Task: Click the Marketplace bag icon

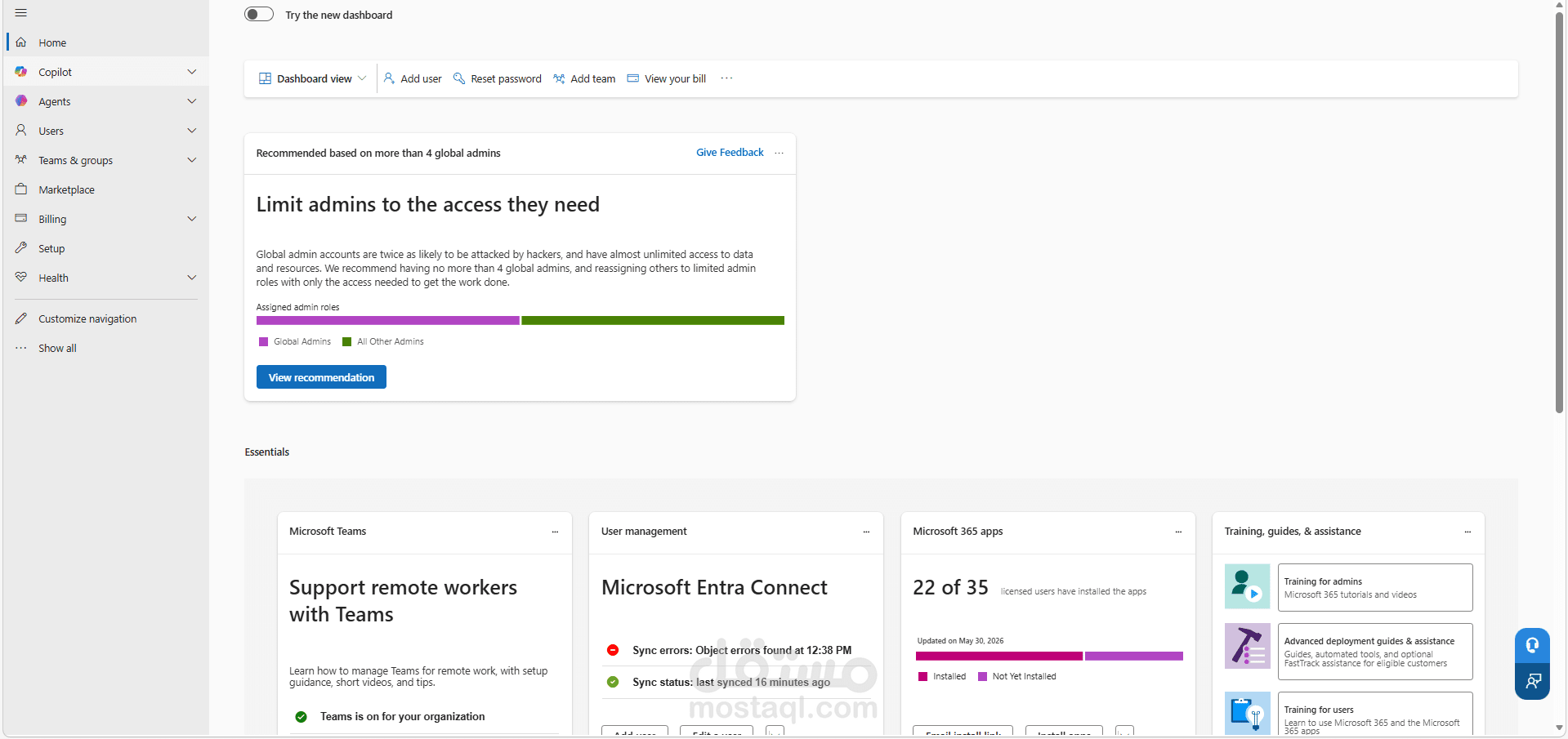Action: 21,189
